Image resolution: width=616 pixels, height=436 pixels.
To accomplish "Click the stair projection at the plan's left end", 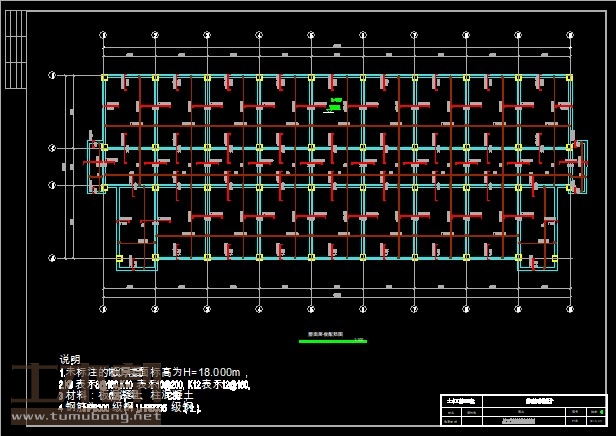I will (x=96, y=167).
